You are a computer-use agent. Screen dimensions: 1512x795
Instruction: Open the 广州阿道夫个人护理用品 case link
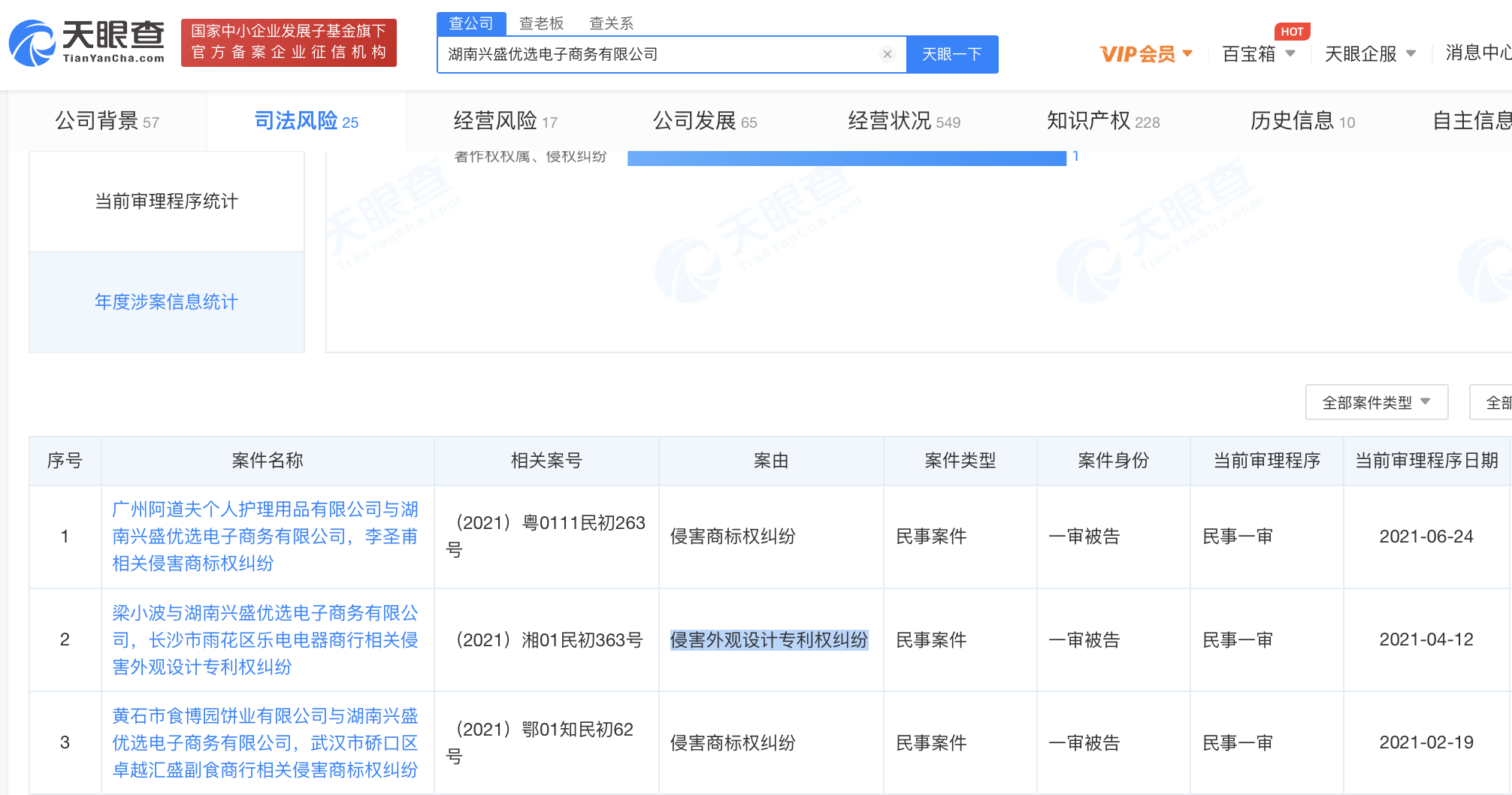pyautogui.click(x=265, y=537)
